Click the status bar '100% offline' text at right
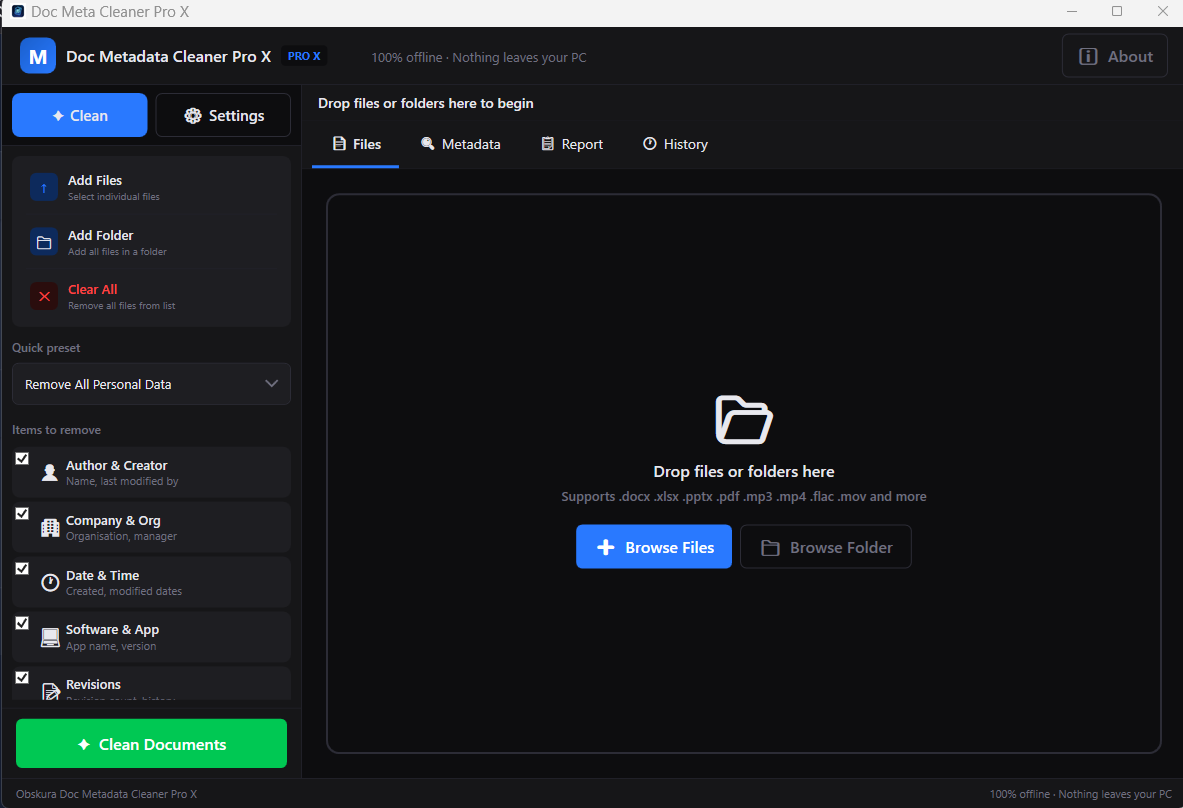Image resolution: width=1183 pixels, height=808 pixels. 1081,794
